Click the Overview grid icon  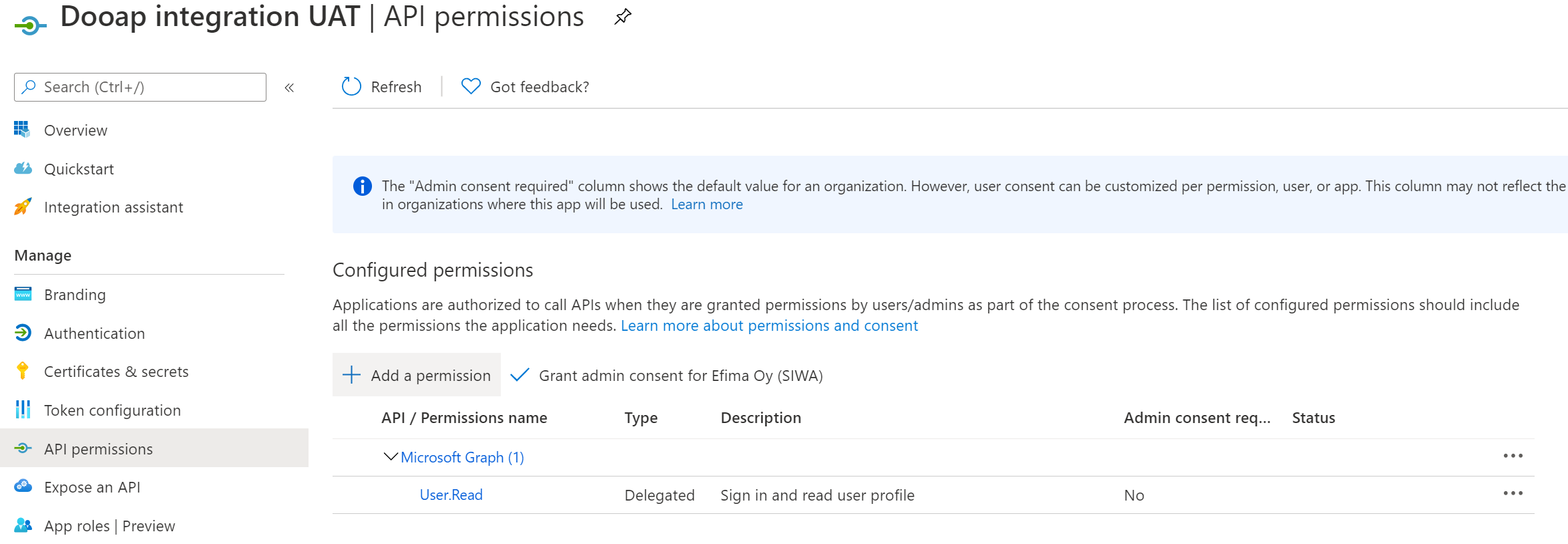click(22, 130)
